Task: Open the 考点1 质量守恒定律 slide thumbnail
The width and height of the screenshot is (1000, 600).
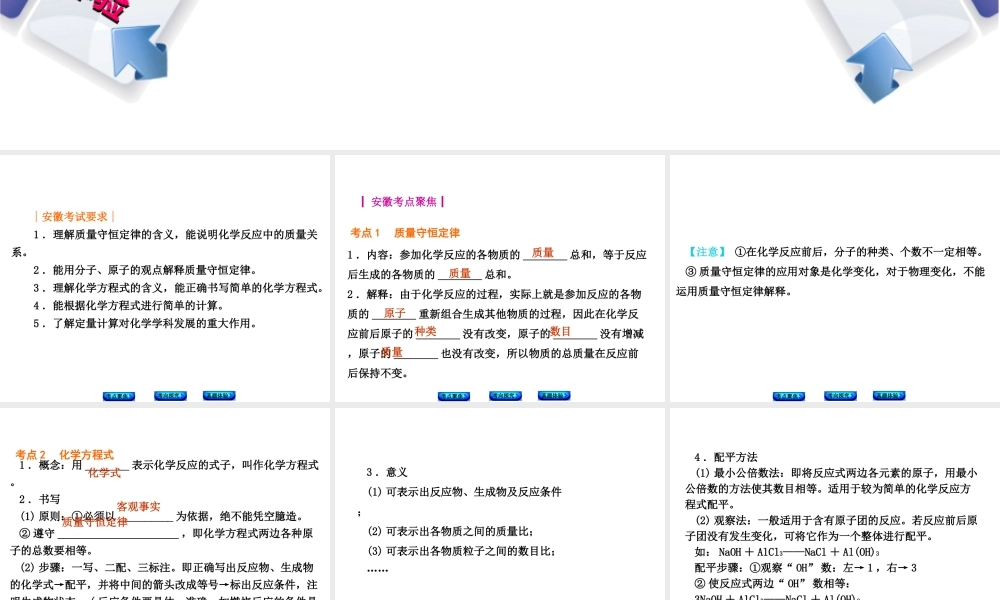Action: [499, 279]
